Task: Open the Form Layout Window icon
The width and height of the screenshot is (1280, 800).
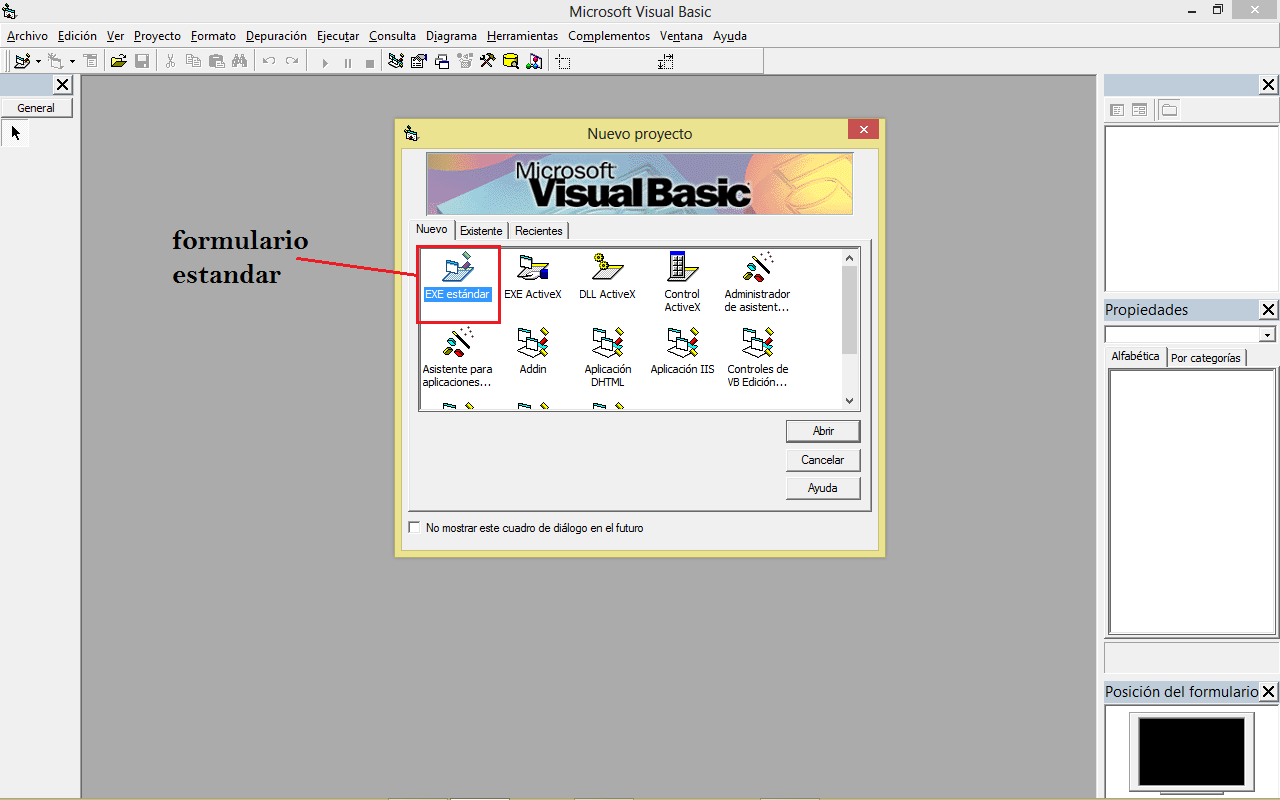Action: click(x=441, y=60)
